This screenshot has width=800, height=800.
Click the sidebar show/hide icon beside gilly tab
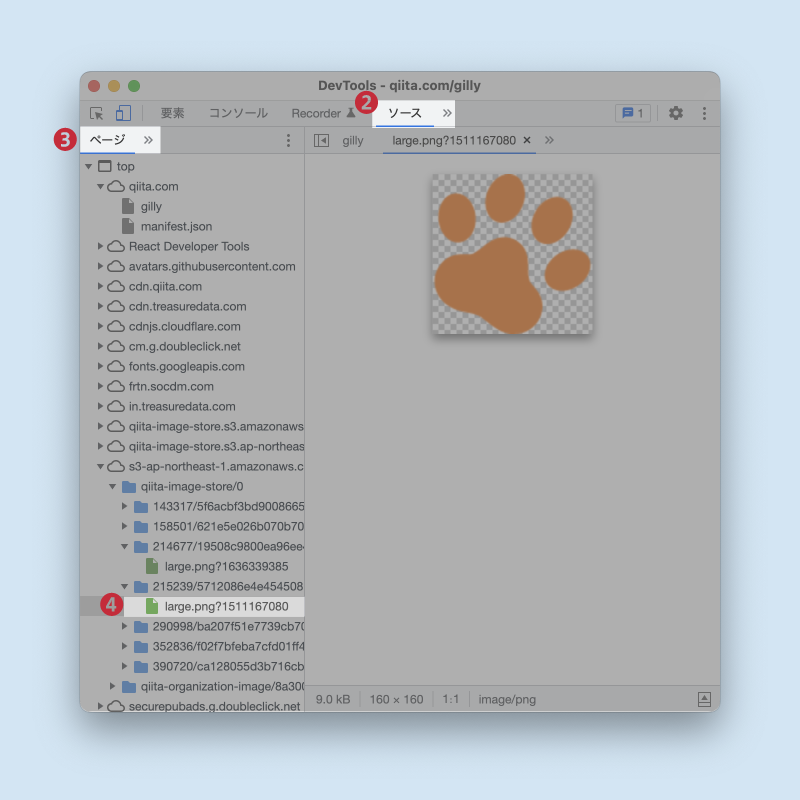321,140
